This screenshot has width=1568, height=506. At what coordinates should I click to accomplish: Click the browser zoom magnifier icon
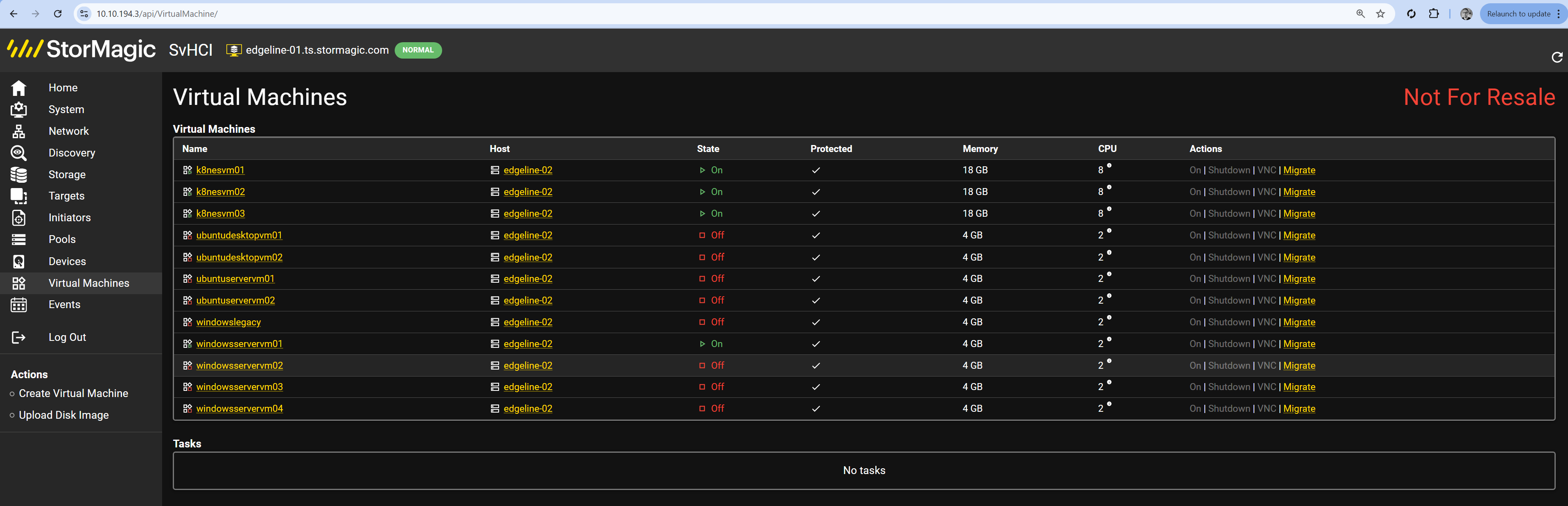tap(1360, 14)
